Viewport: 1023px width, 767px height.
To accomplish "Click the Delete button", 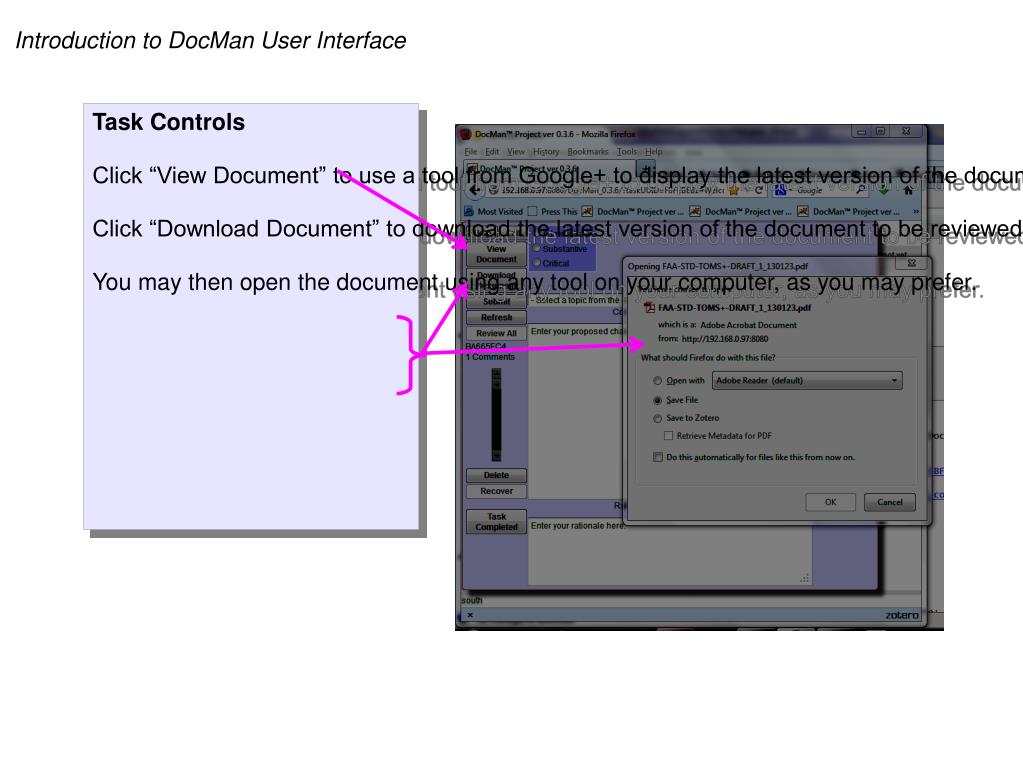I will pyautogui.click(x=496, y=475).
